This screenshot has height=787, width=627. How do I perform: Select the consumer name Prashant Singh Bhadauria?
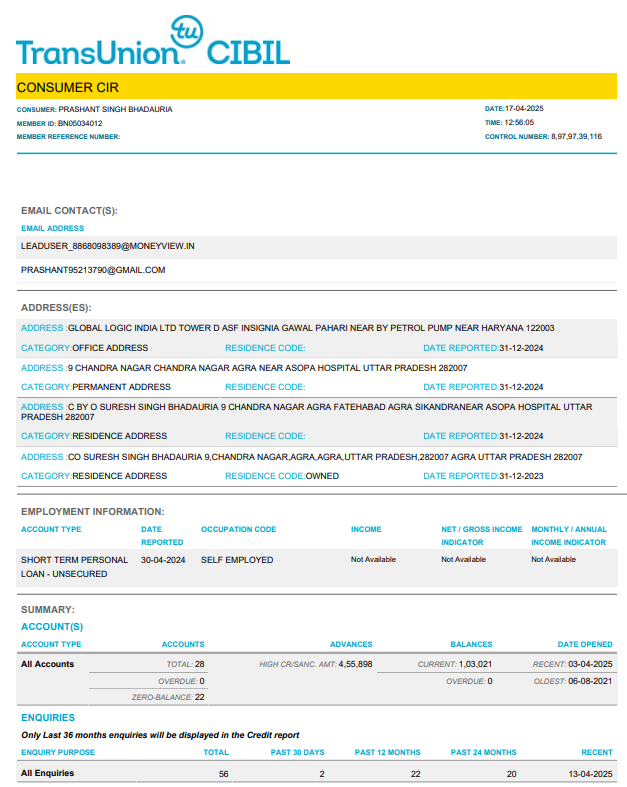click(x=115, y=109)
